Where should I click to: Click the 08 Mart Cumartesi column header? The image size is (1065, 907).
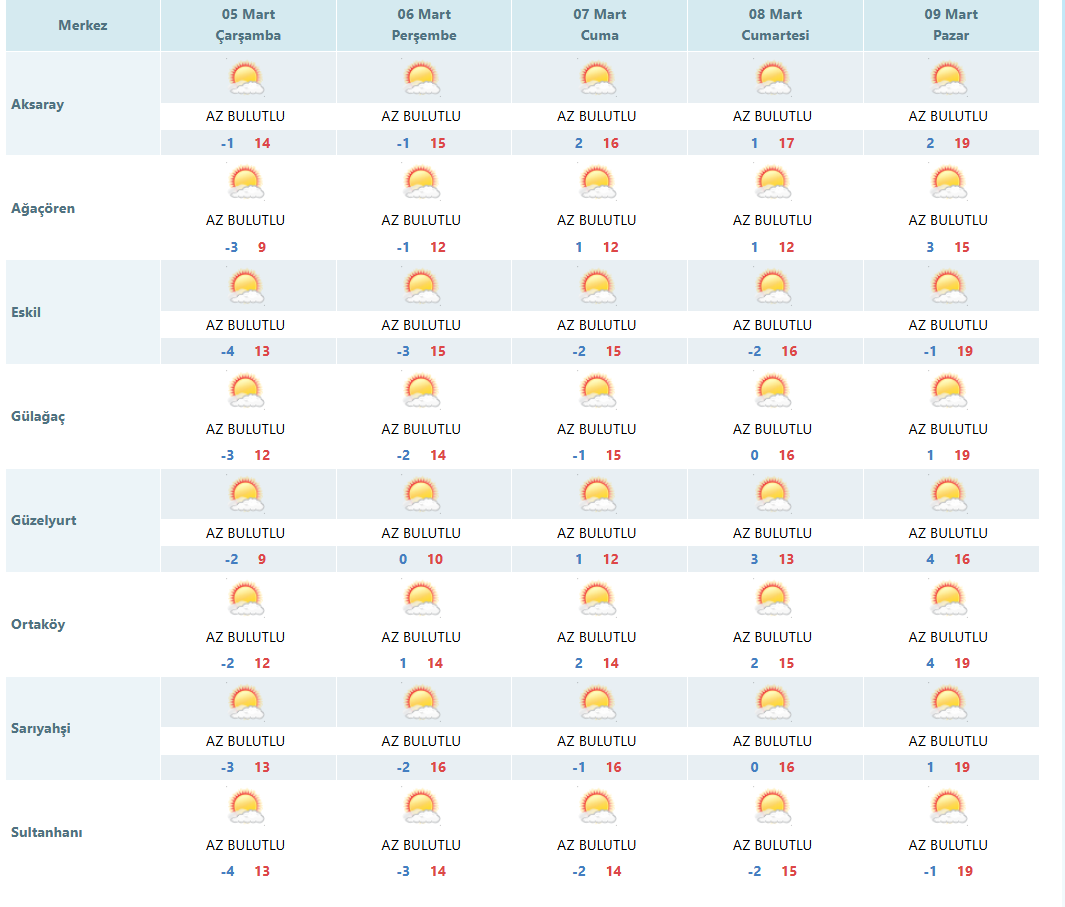[775, 25]
